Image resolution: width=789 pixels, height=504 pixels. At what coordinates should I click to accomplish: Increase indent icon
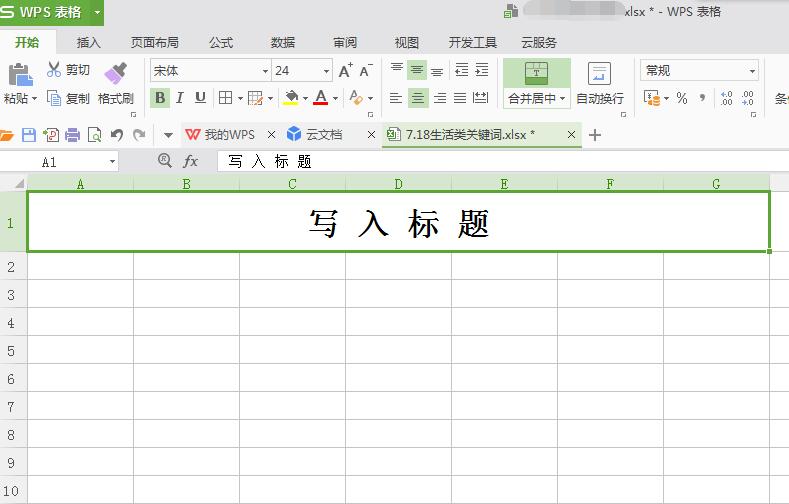[482, 69]
